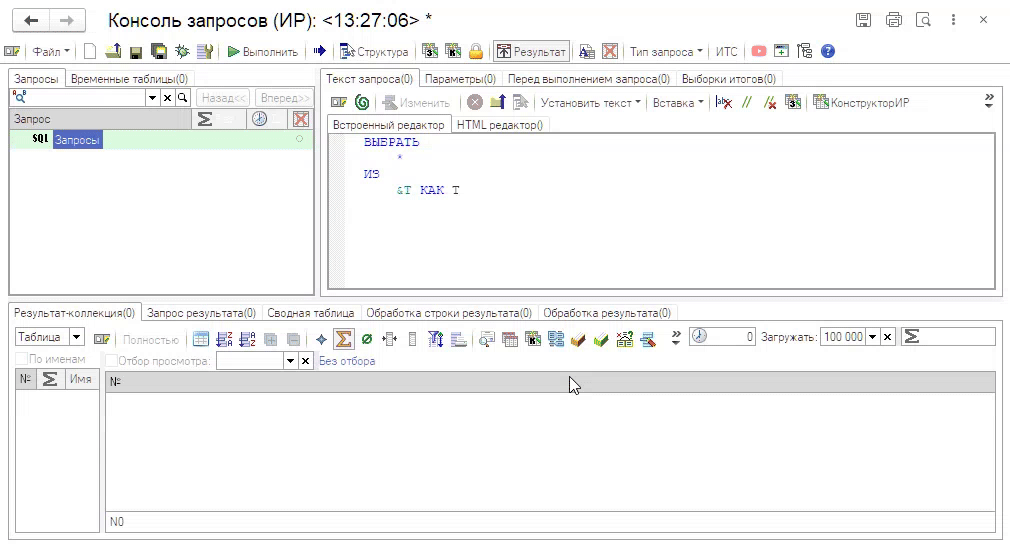Open the Файл dropdown menu

50,52
